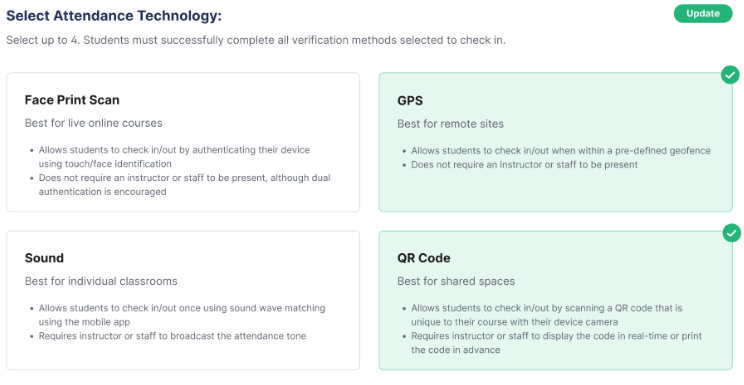Click the green checkmark on GPS card

click(730, 75)
